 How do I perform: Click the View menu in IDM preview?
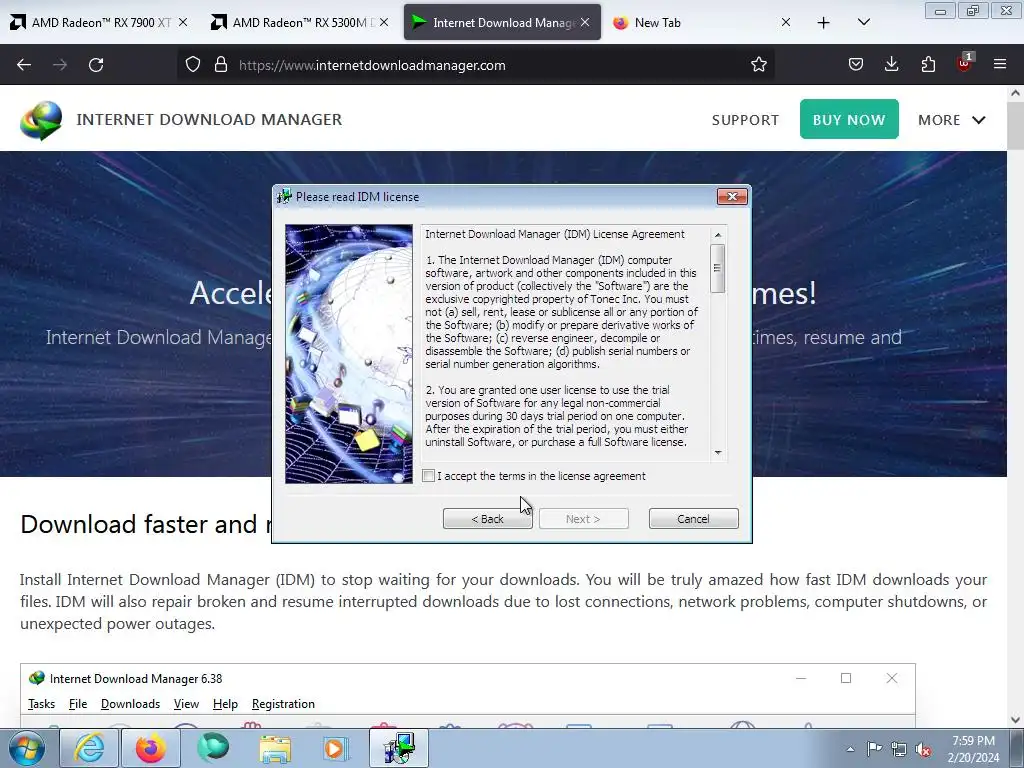pos(186,704)
